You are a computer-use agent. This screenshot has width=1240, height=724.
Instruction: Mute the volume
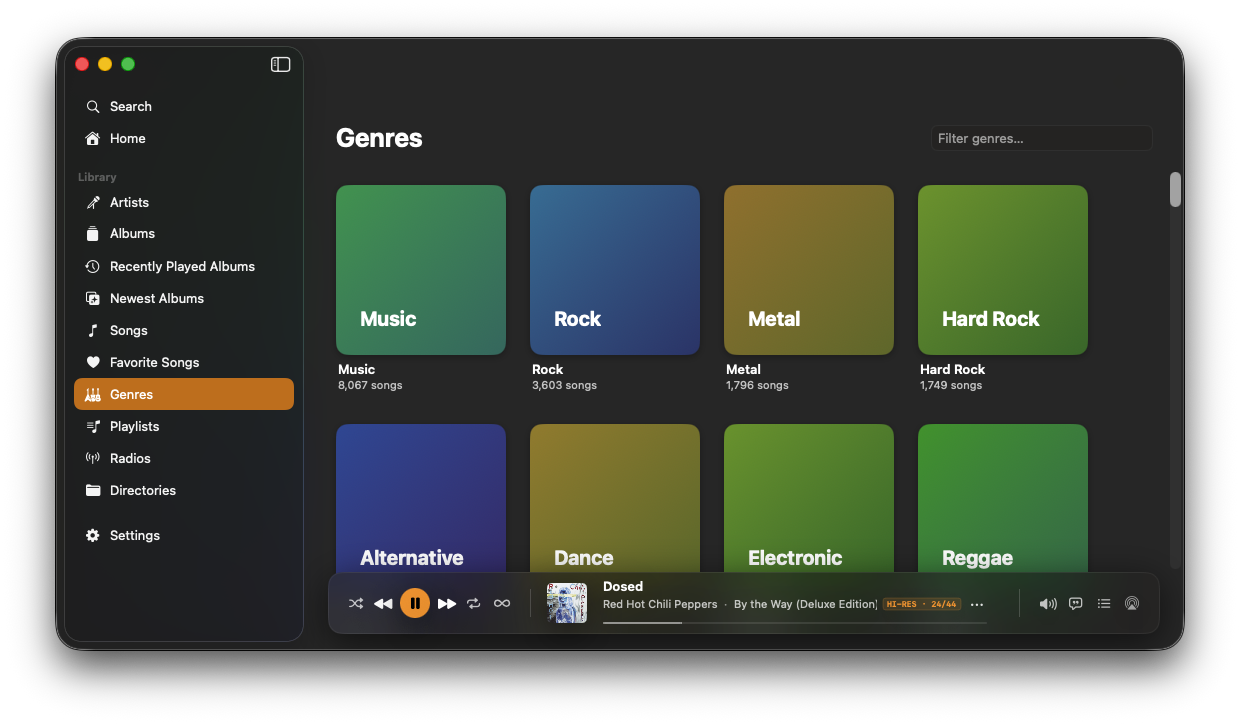pos(1047,603)
